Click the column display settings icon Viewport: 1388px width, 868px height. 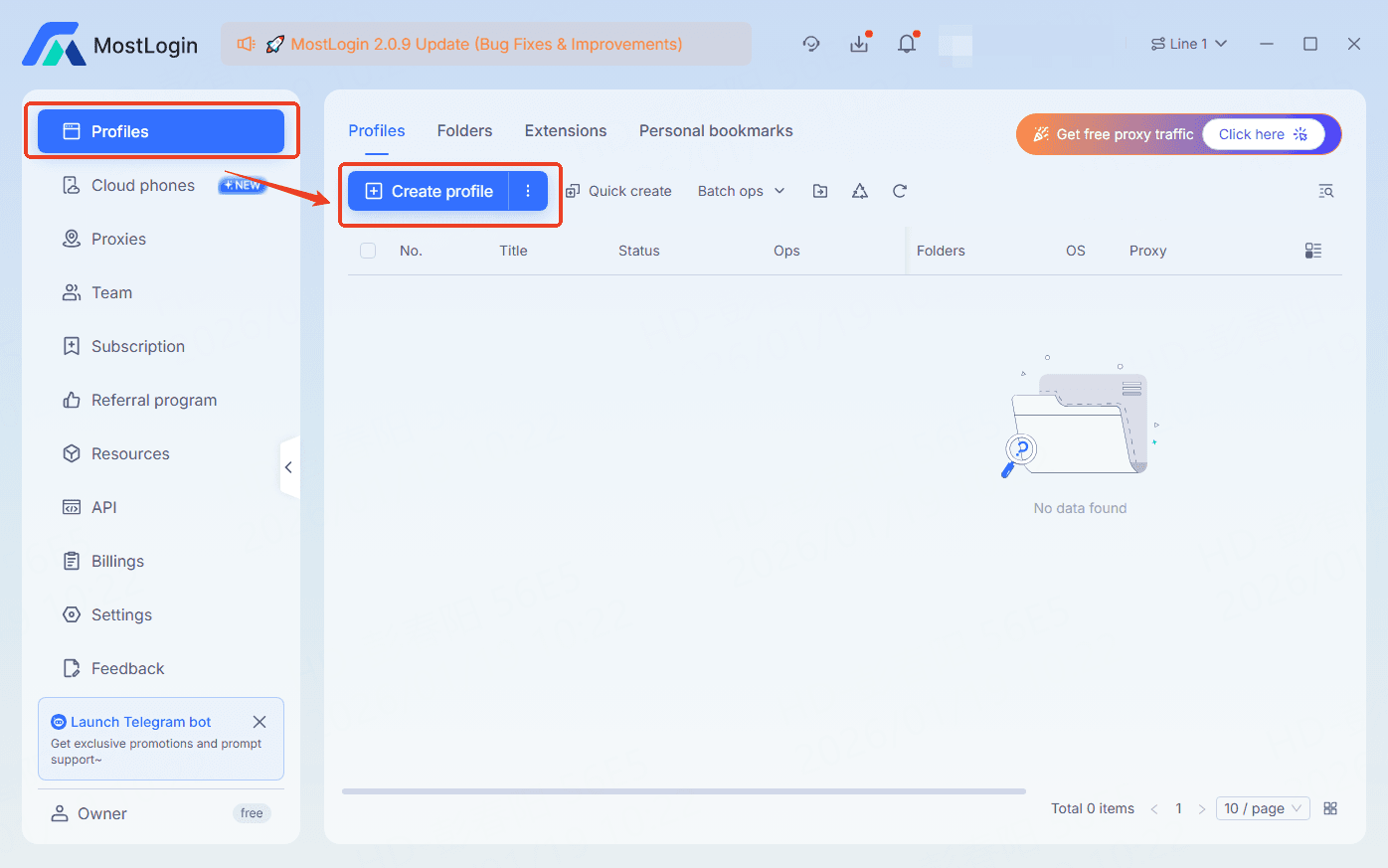1312,251
